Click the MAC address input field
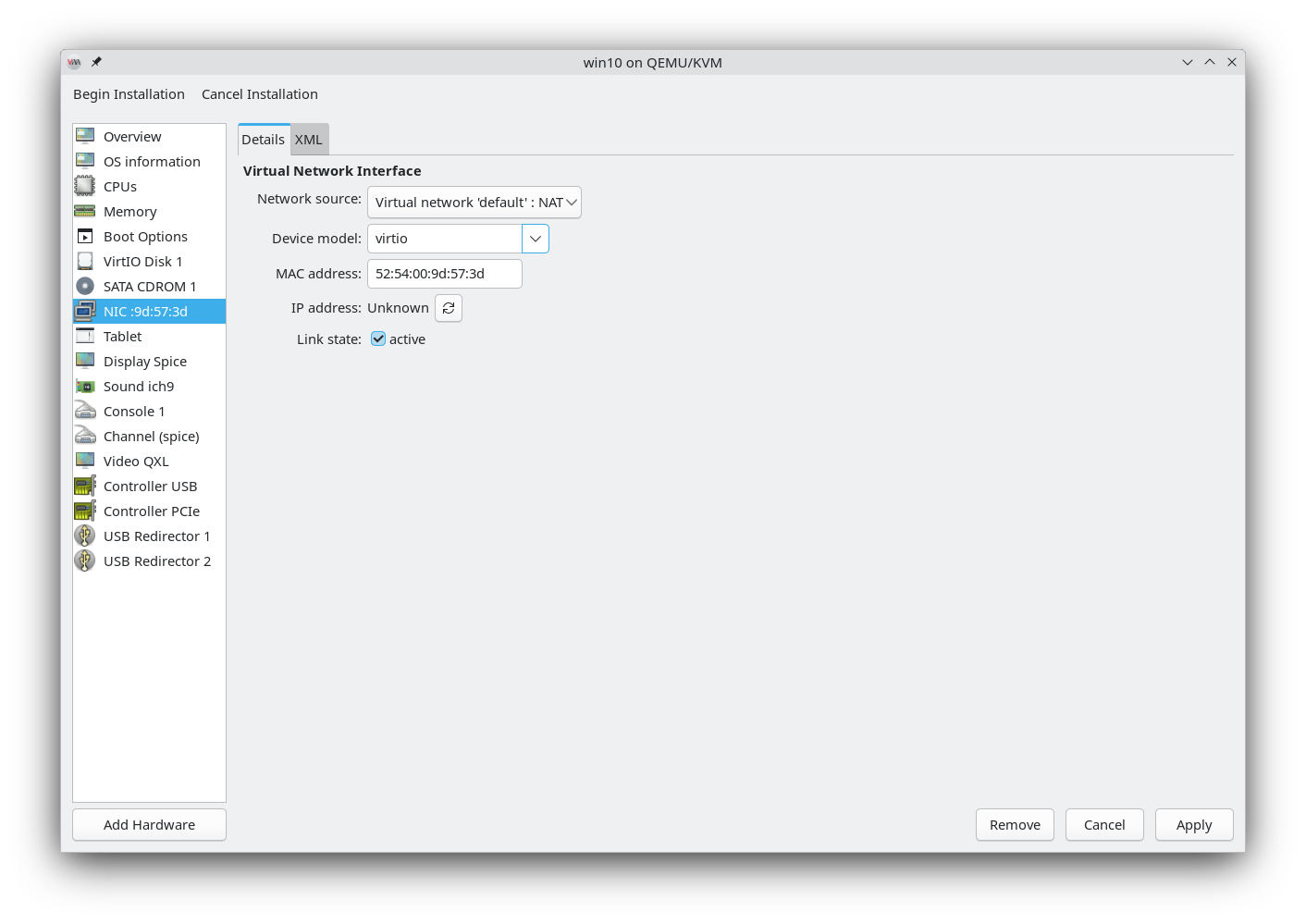This screenshot has width=1306, height=924. (444, 274)
